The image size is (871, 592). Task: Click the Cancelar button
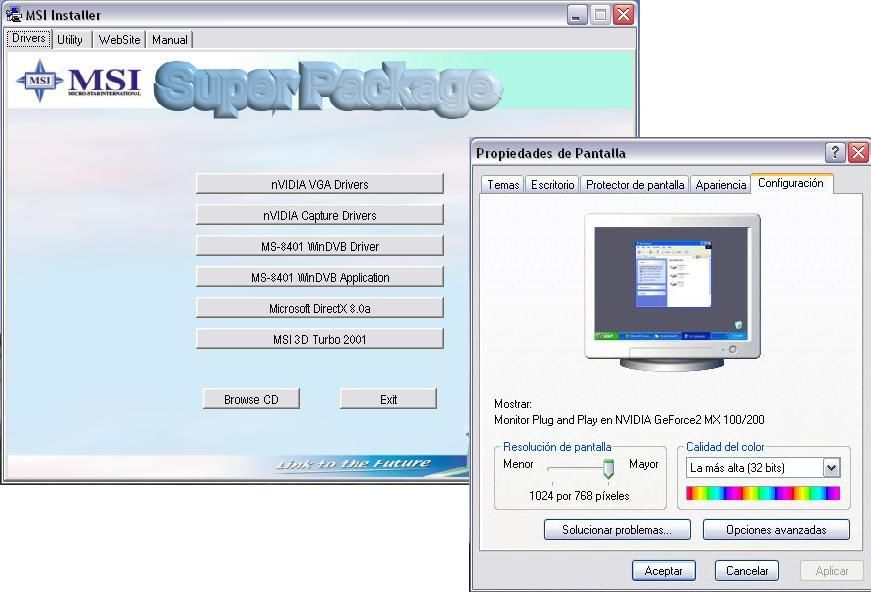click(x=747, y=571)
